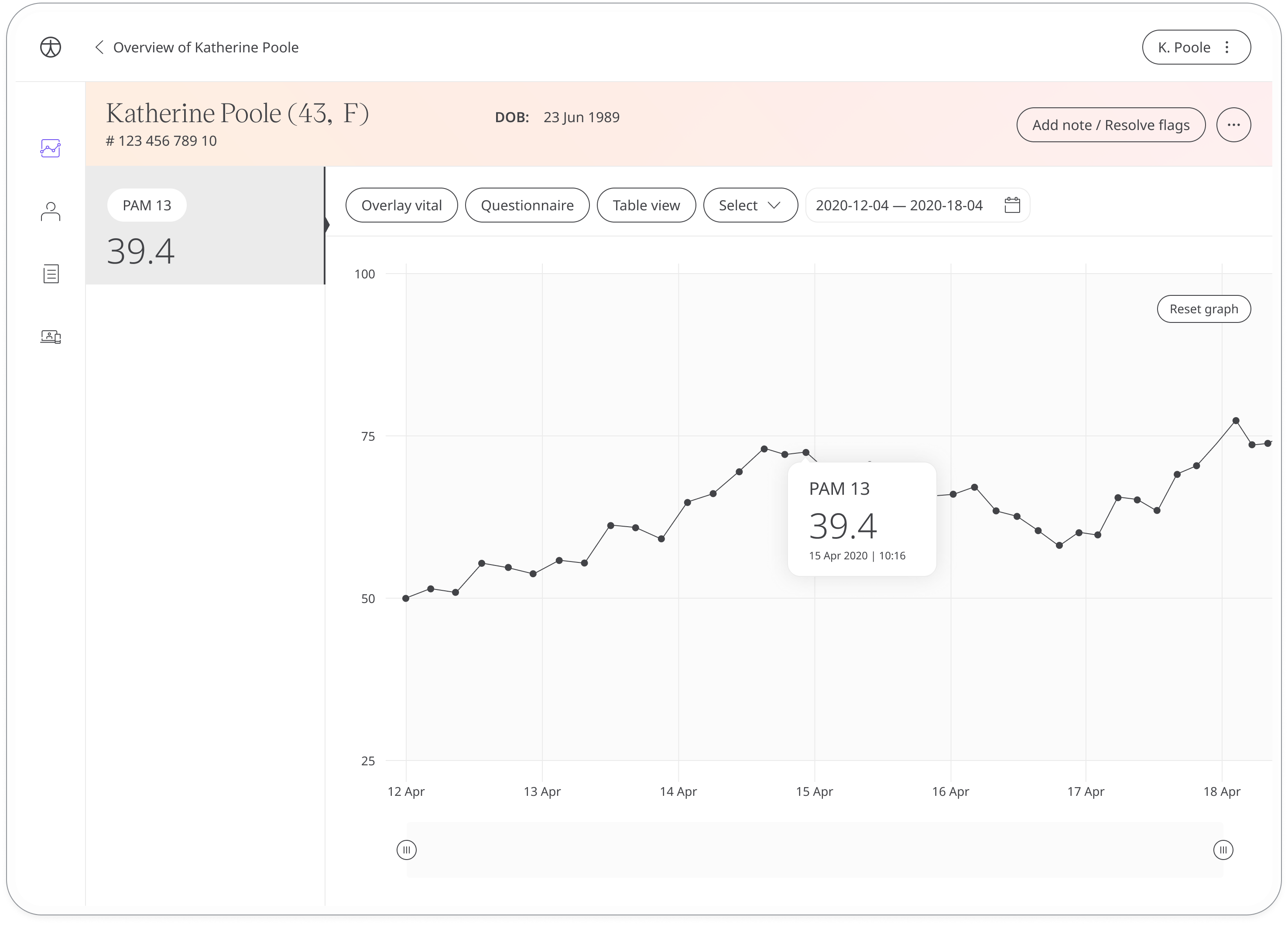Toggle the Questionnaire view button
This screenshot has width=1288, height=925.
tap(527, 205)
